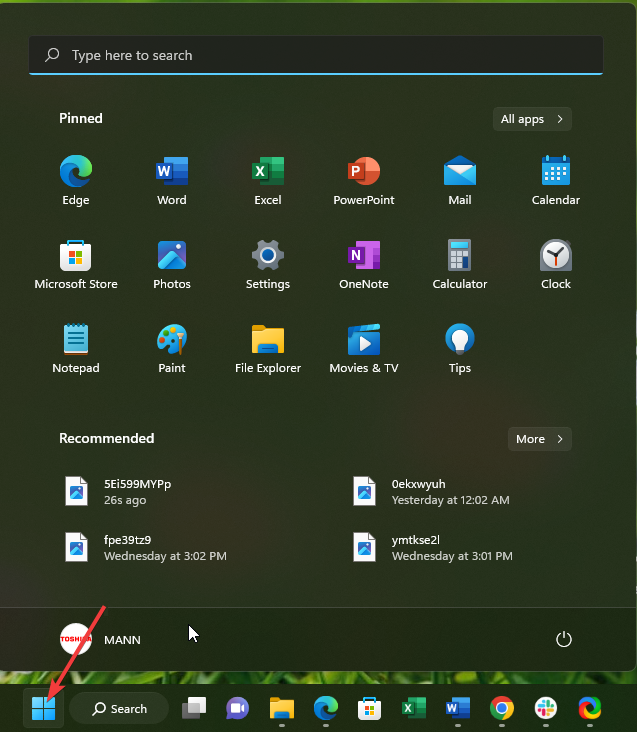Open the Mail app
This screenshot has width=637, height=732.
coord(460,181)
